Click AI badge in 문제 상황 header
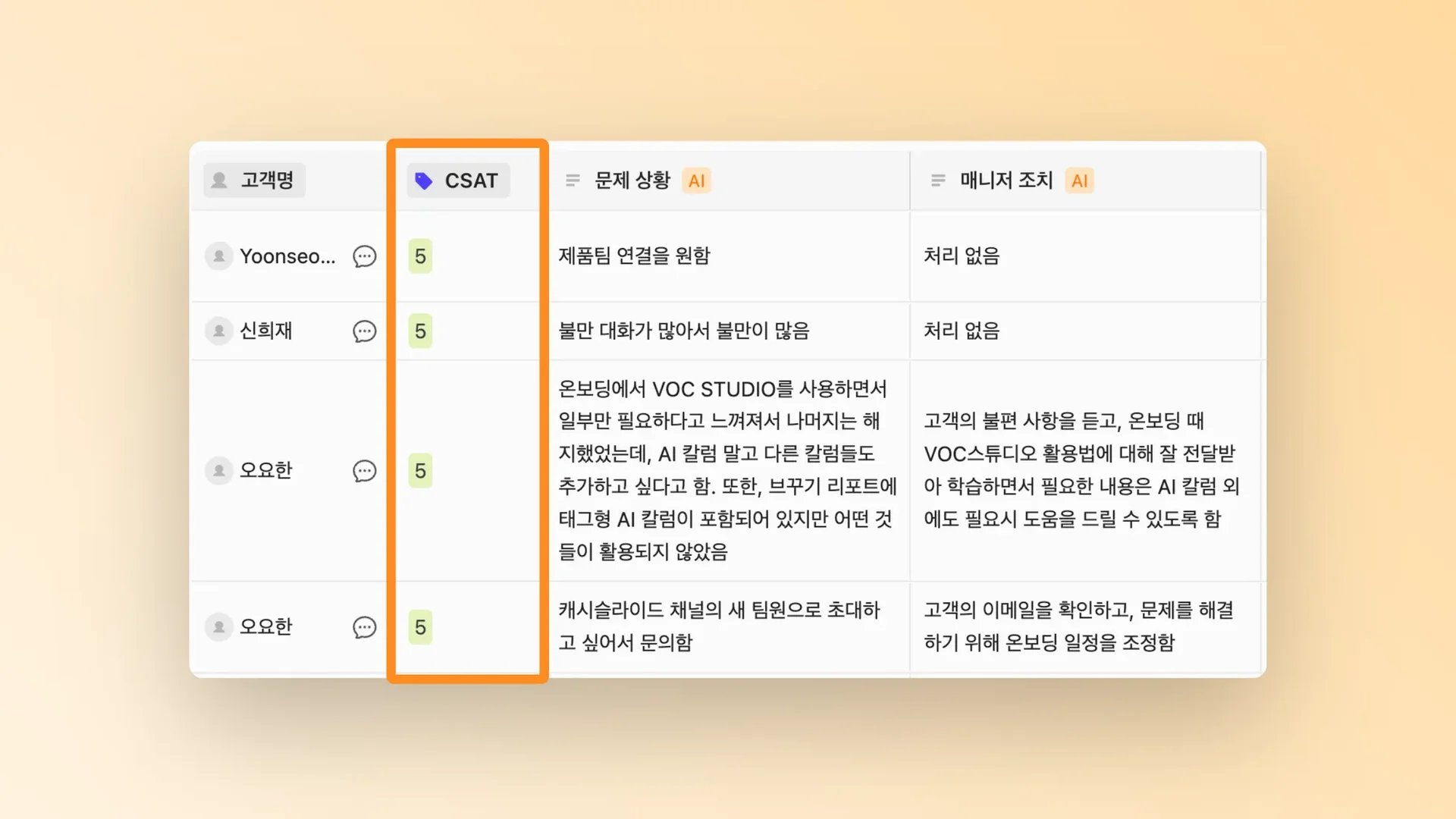 pos(696,180)
